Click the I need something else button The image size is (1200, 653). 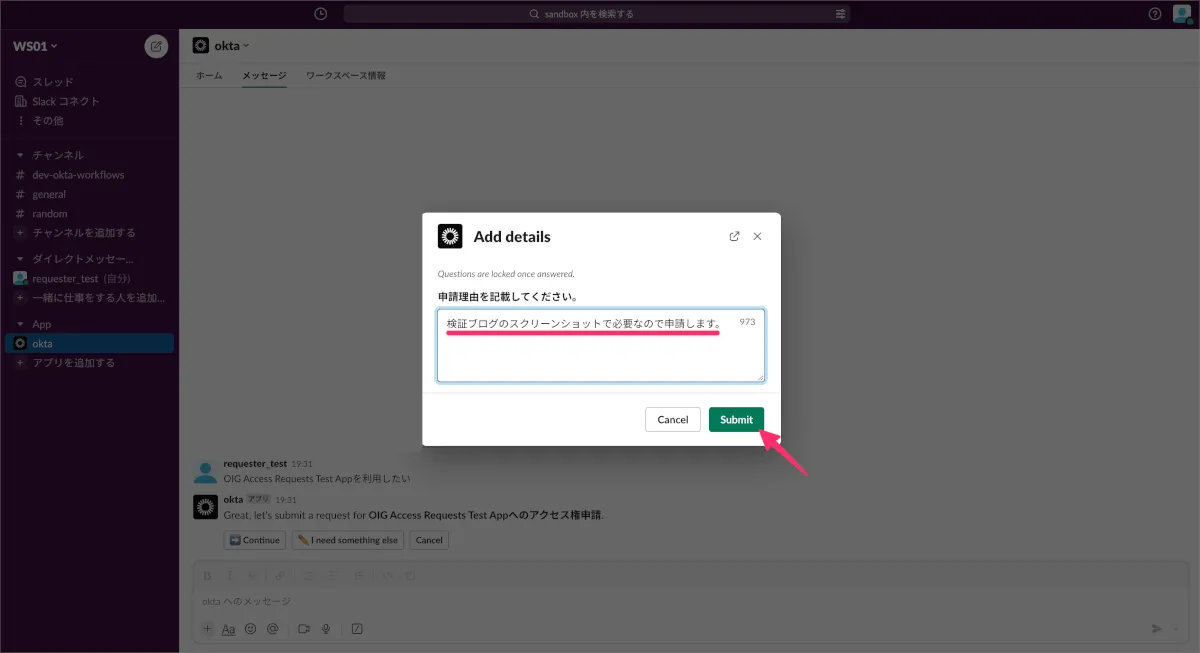coord(348,540)
